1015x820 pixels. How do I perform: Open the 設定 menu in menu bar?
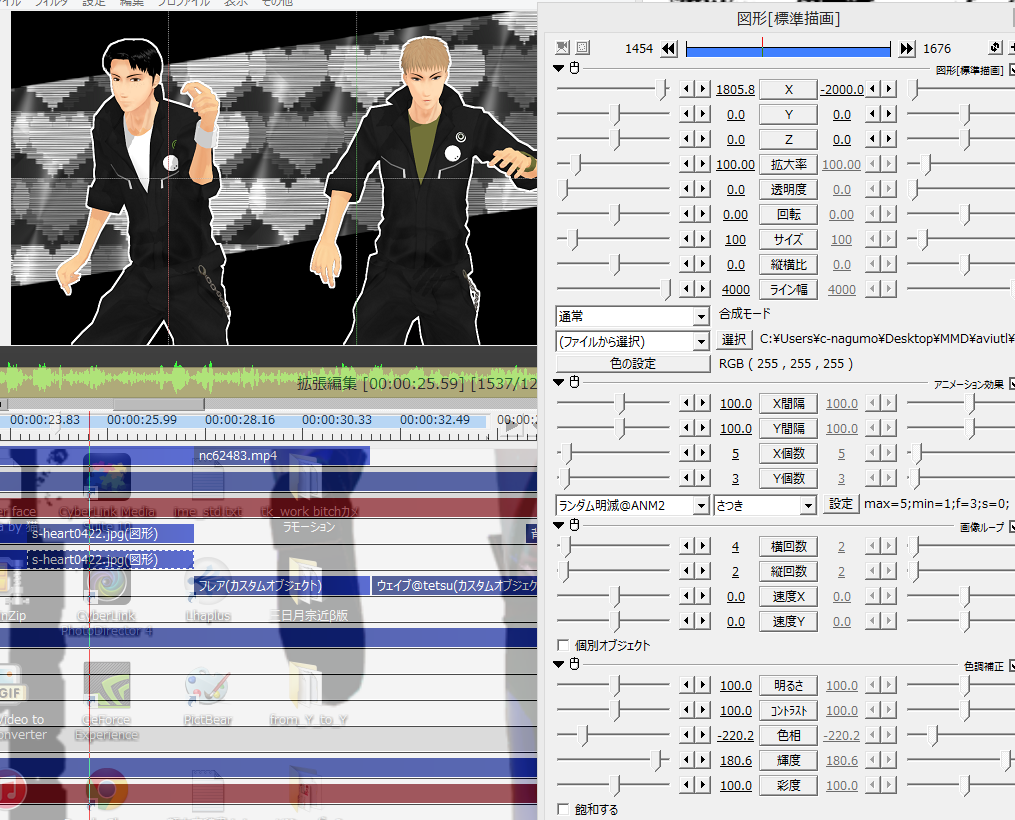(94, 3)
